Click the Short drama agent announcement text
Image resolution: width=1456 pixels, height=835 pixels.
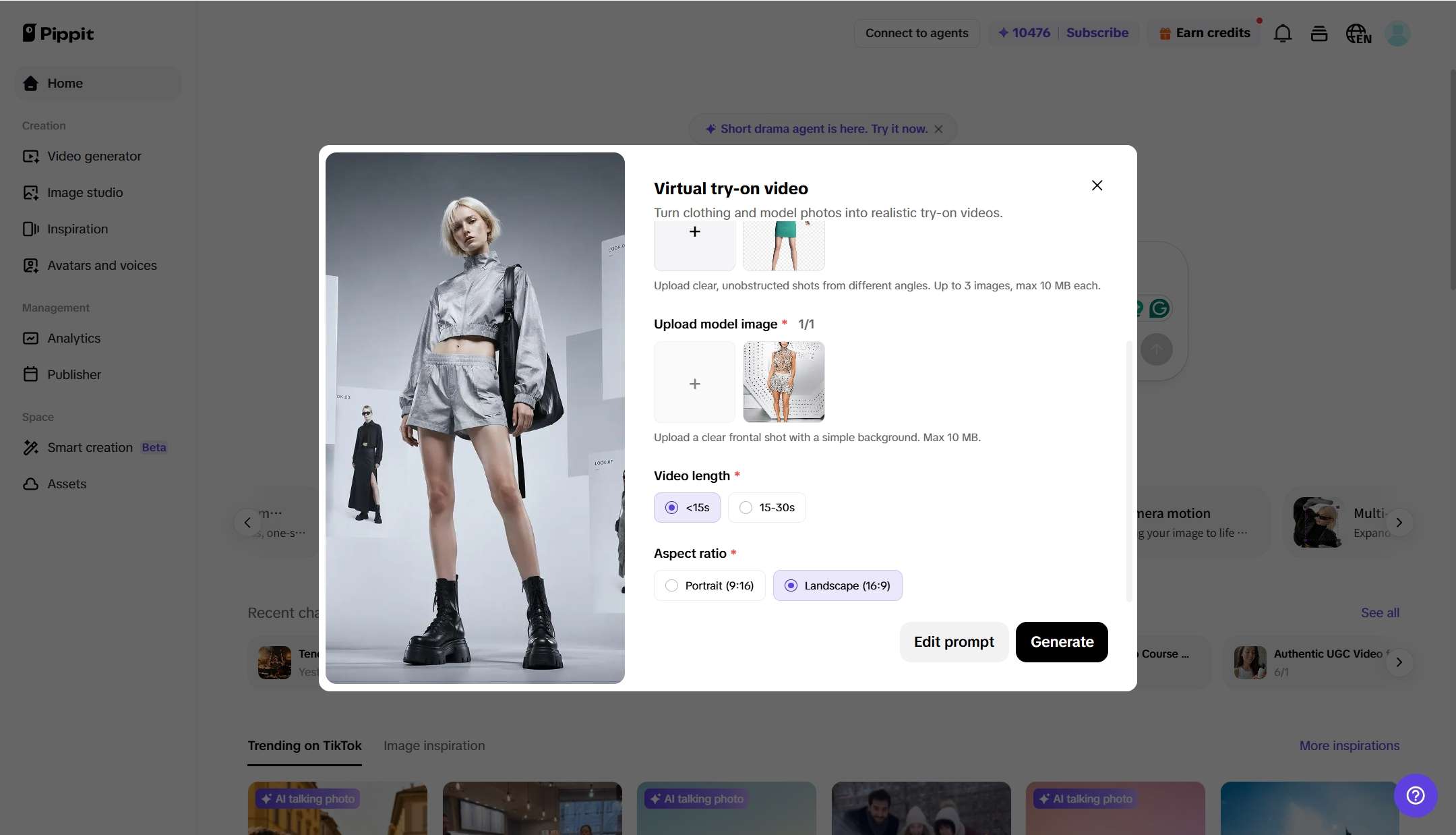pos(824,129)
